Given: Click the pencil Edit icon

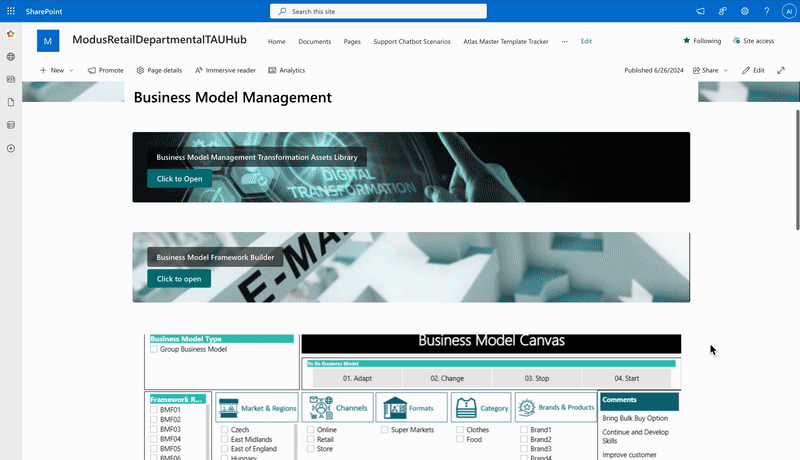Looking at the screenshot, I should coord(746,70).
